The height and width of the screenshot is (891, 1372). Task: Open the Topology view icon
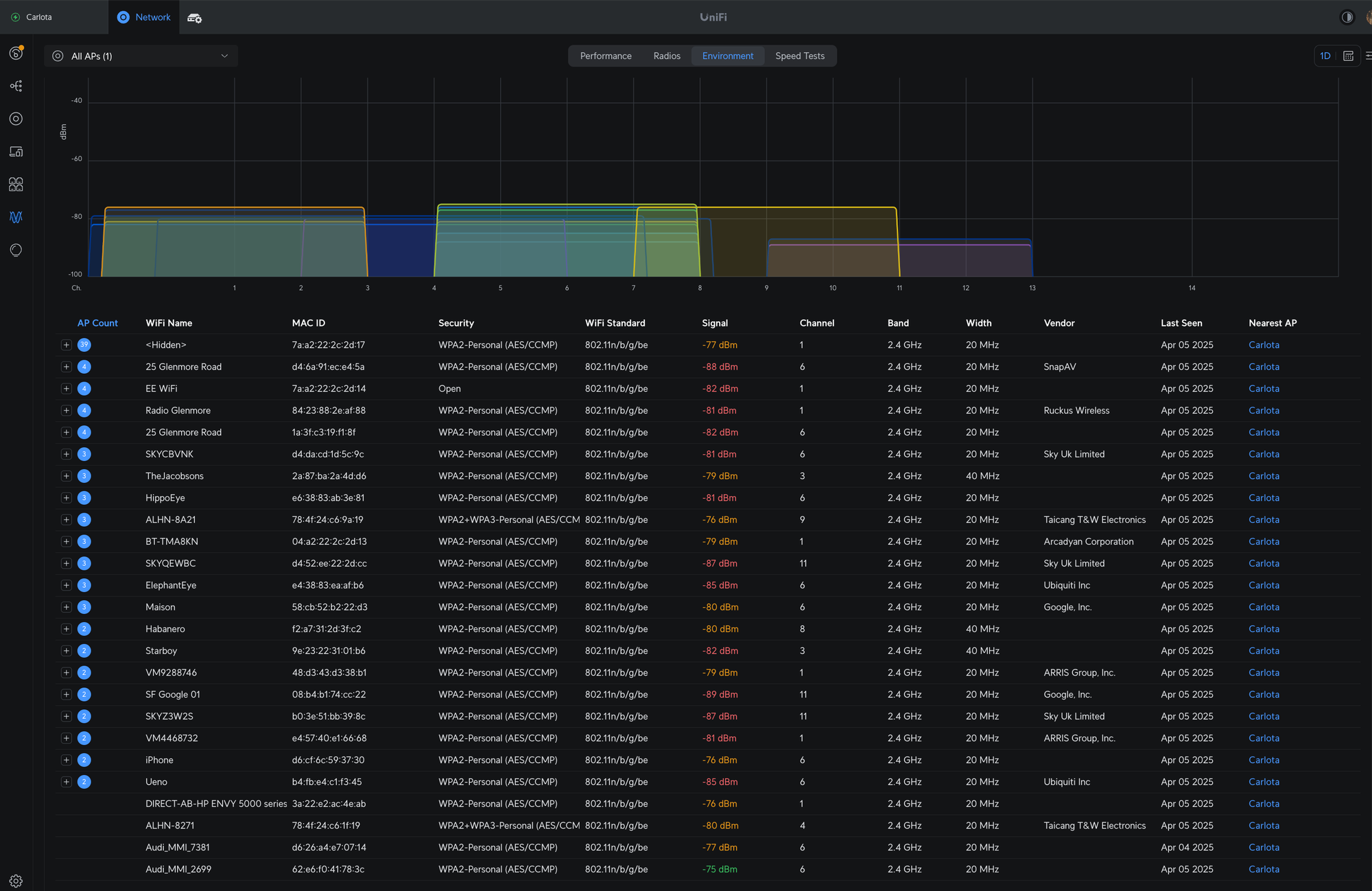tap(16, 86)
